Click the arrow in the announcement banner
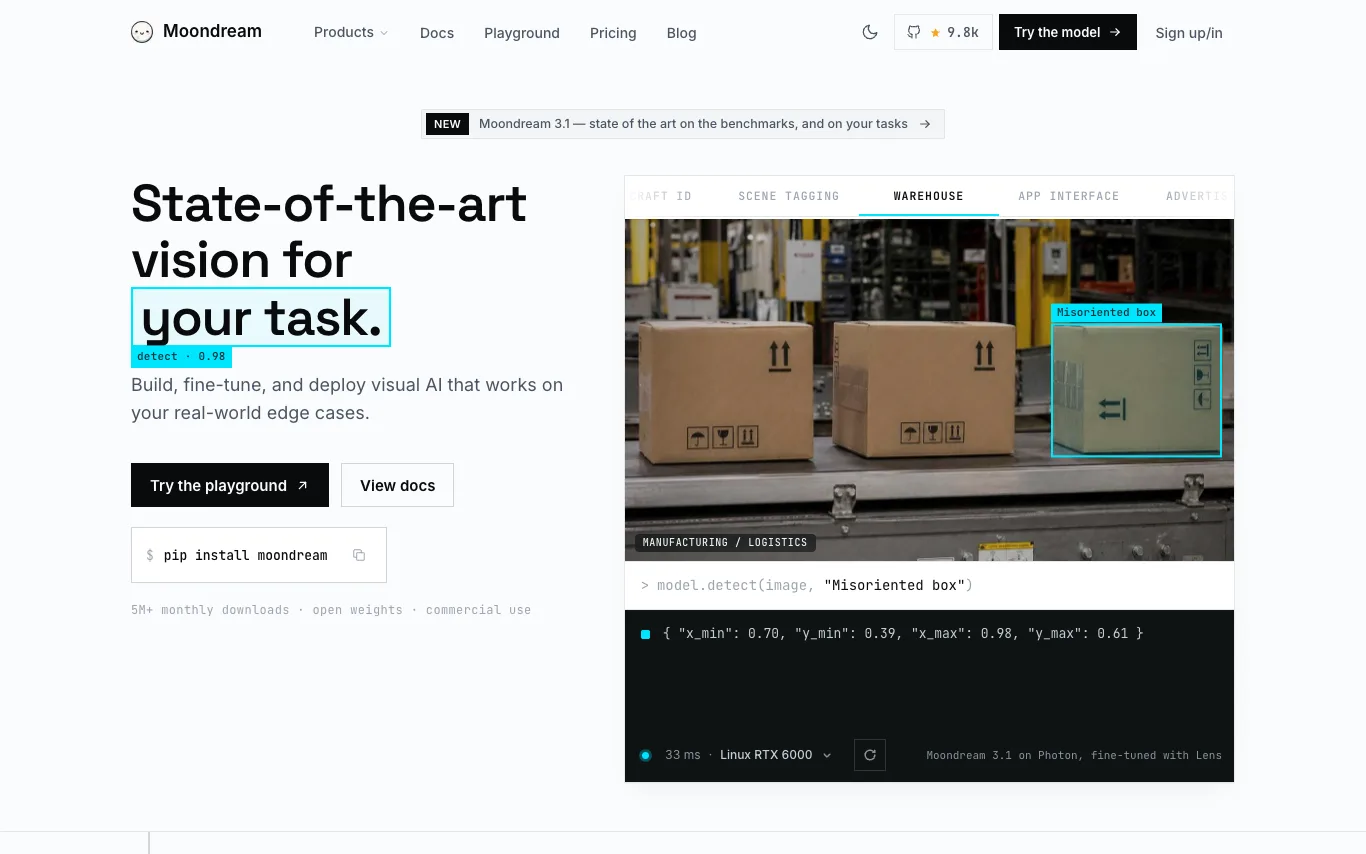 925,124
